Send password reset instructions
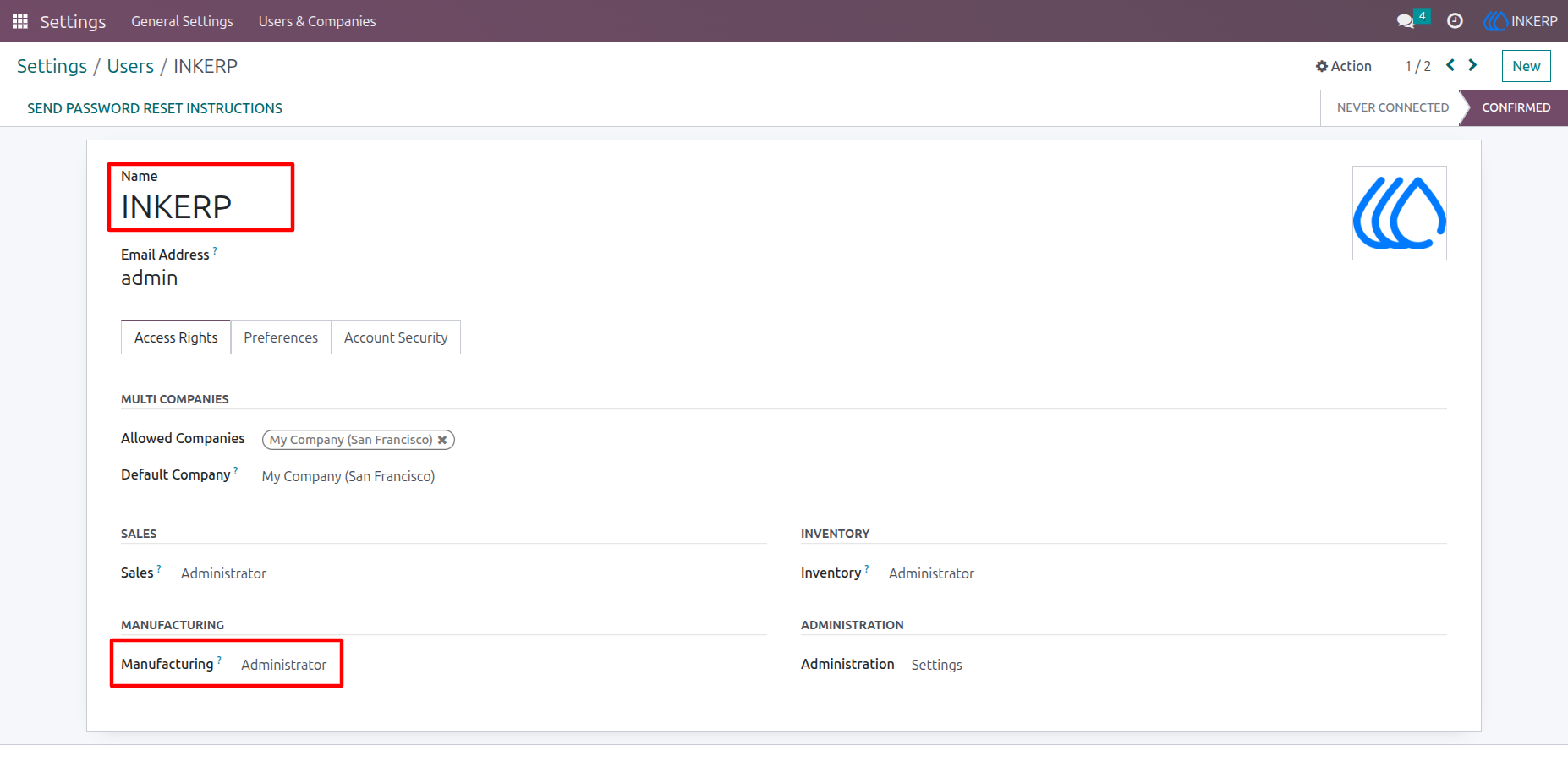 click(155, 108)
